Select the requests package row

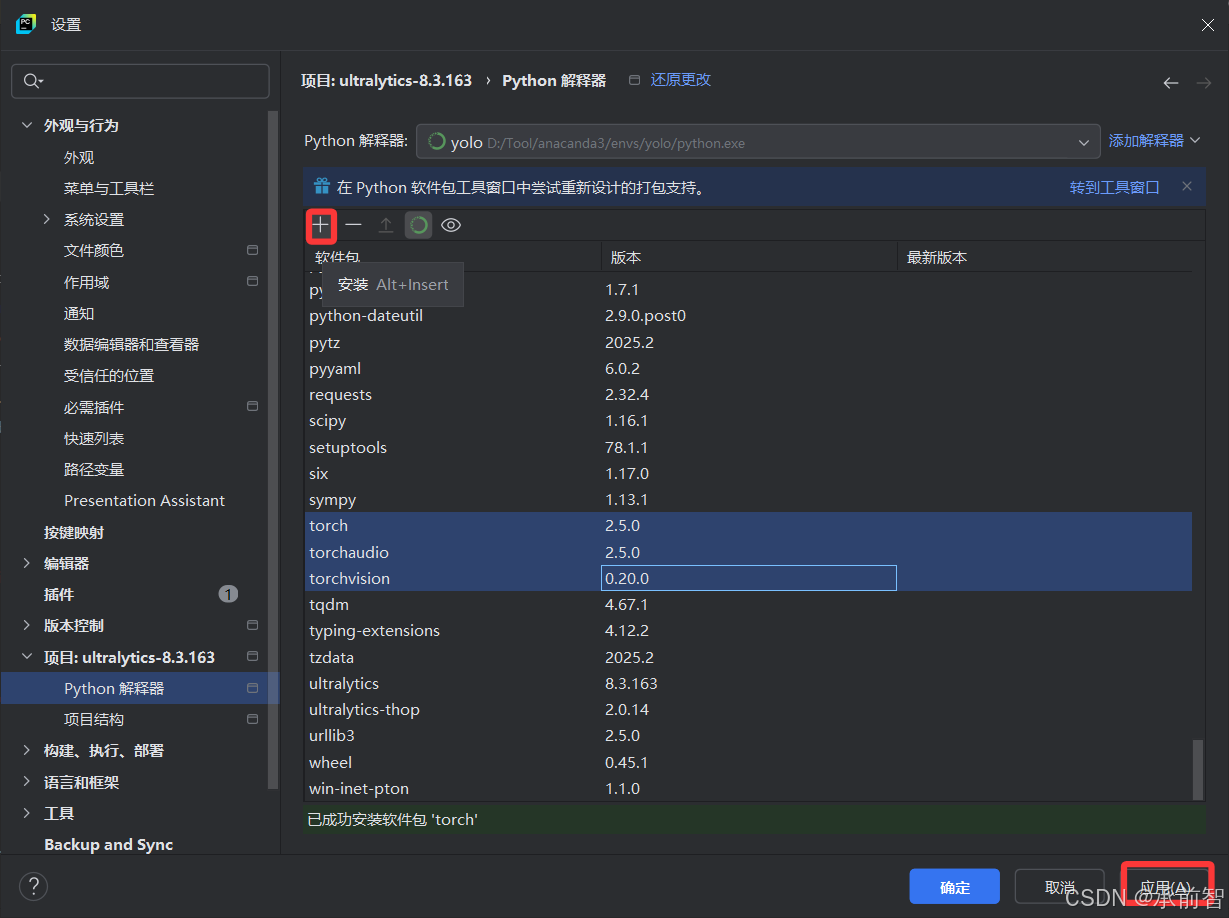(x=748, y=394)
